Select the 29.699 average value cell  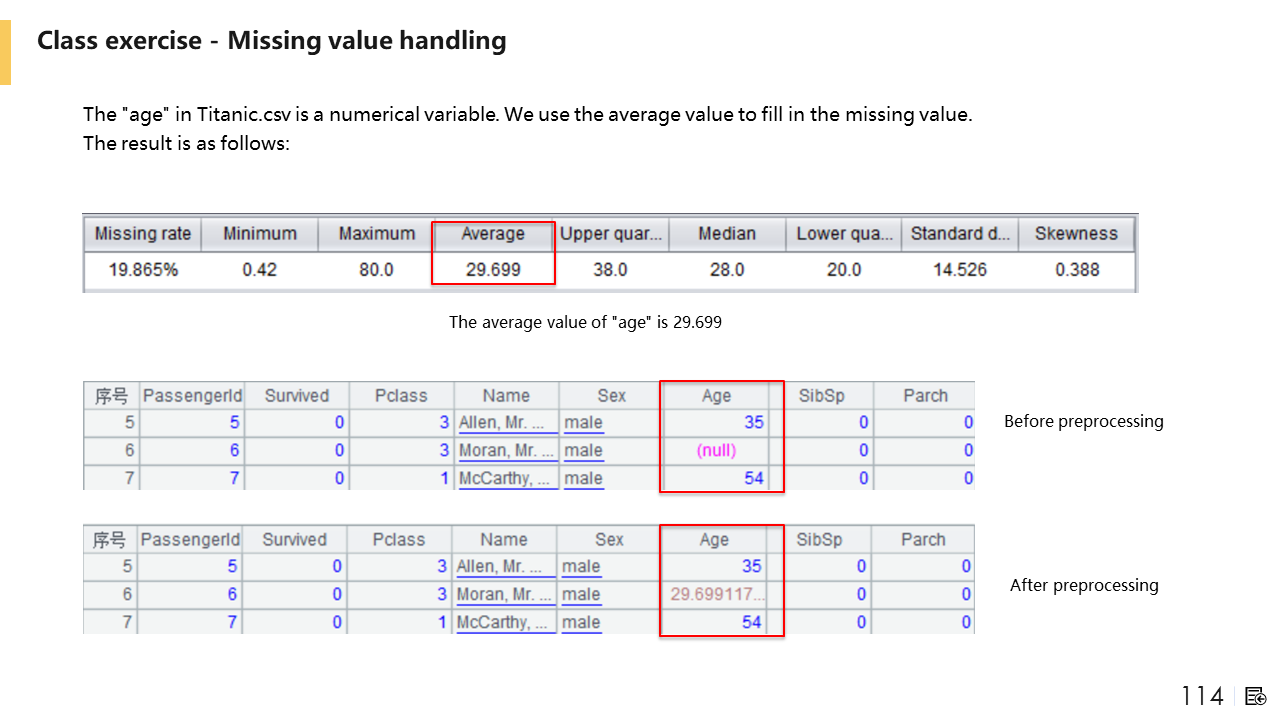492,269
